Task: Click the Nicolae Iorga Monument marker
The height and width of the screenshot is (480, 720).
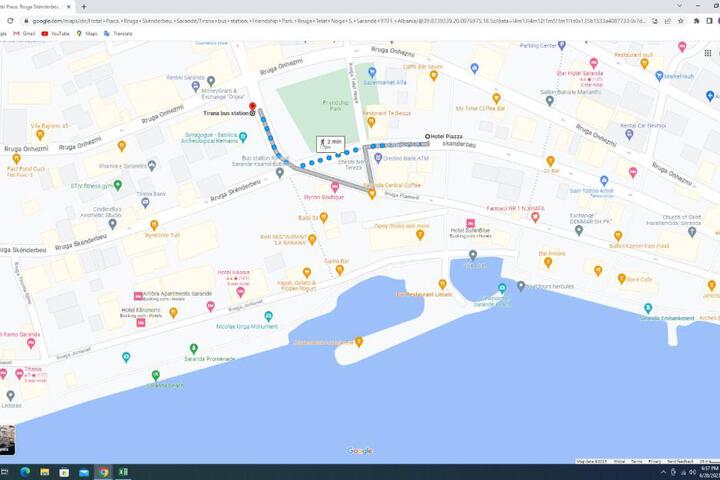Action: 268,316
